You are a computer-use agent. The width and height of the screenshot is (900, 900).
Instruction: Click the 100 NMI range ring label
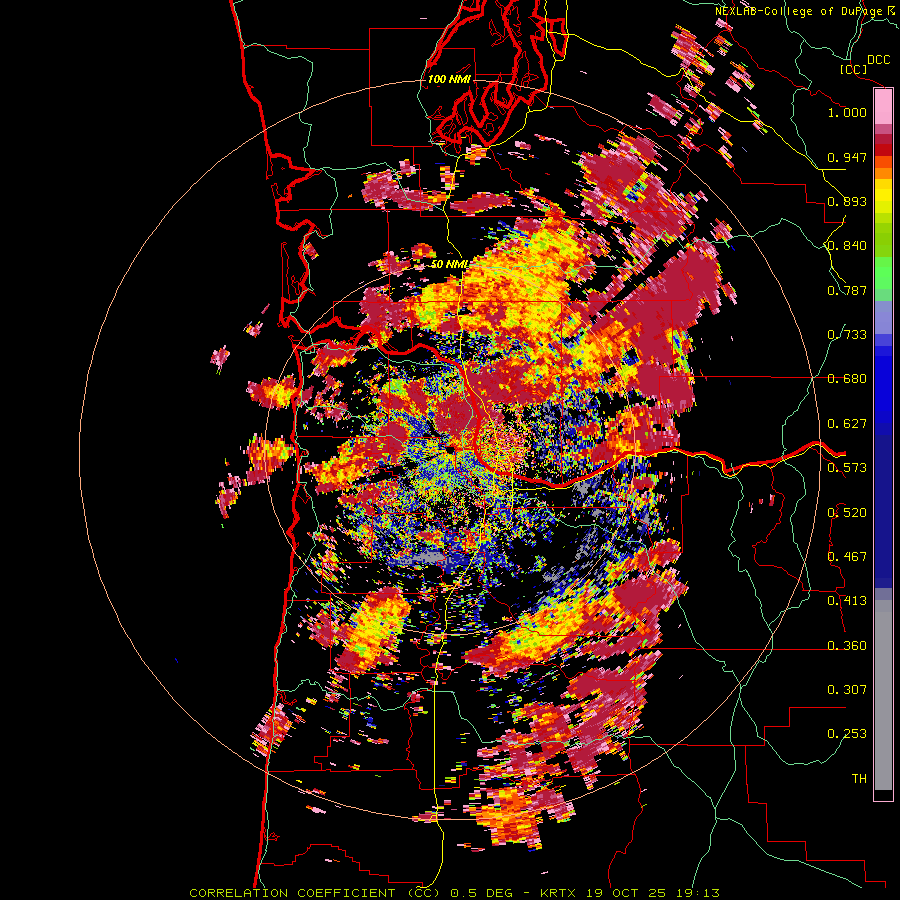tap(449, 79)
